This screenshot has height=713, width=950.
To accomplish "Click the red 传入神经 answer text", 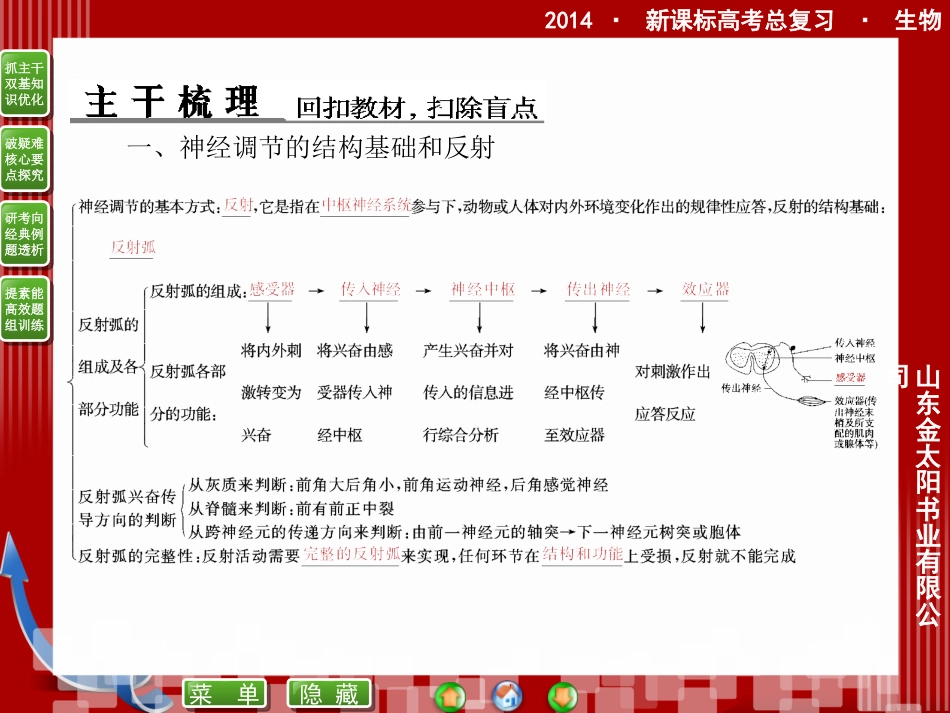I will [x=370, y=290].
